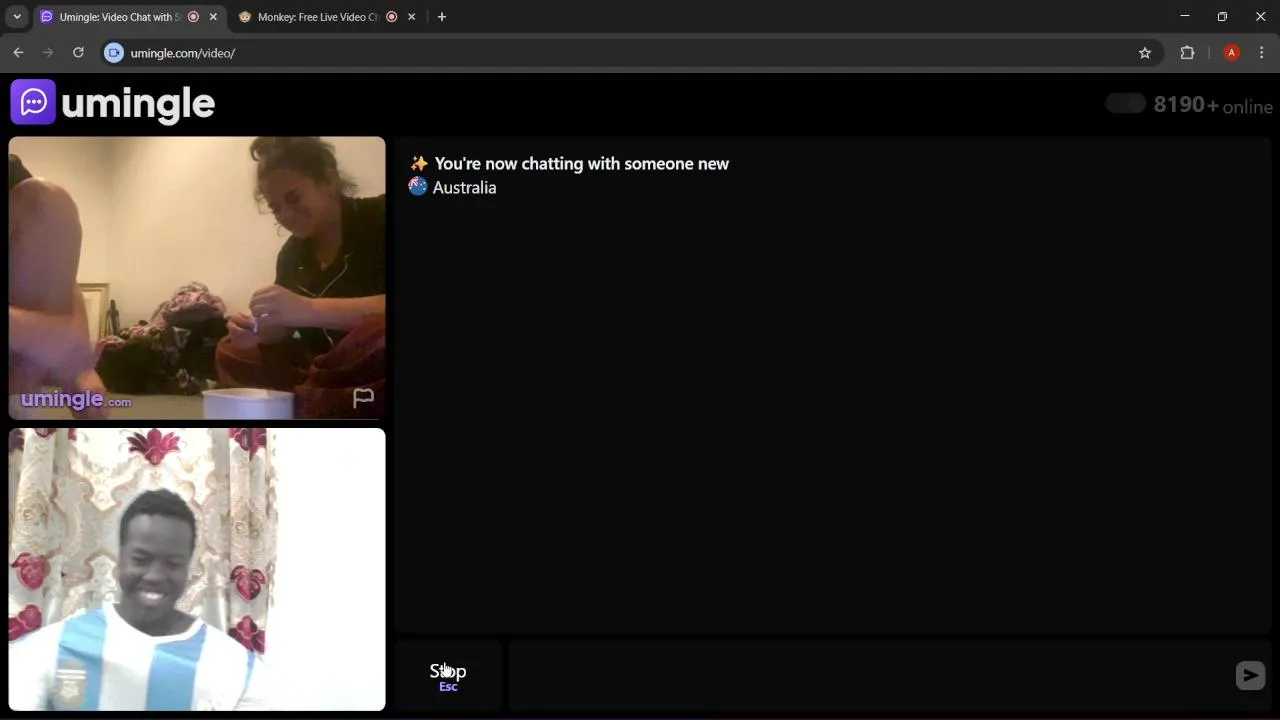
Task: Reload the umingle page
Action: click(78, 53)
